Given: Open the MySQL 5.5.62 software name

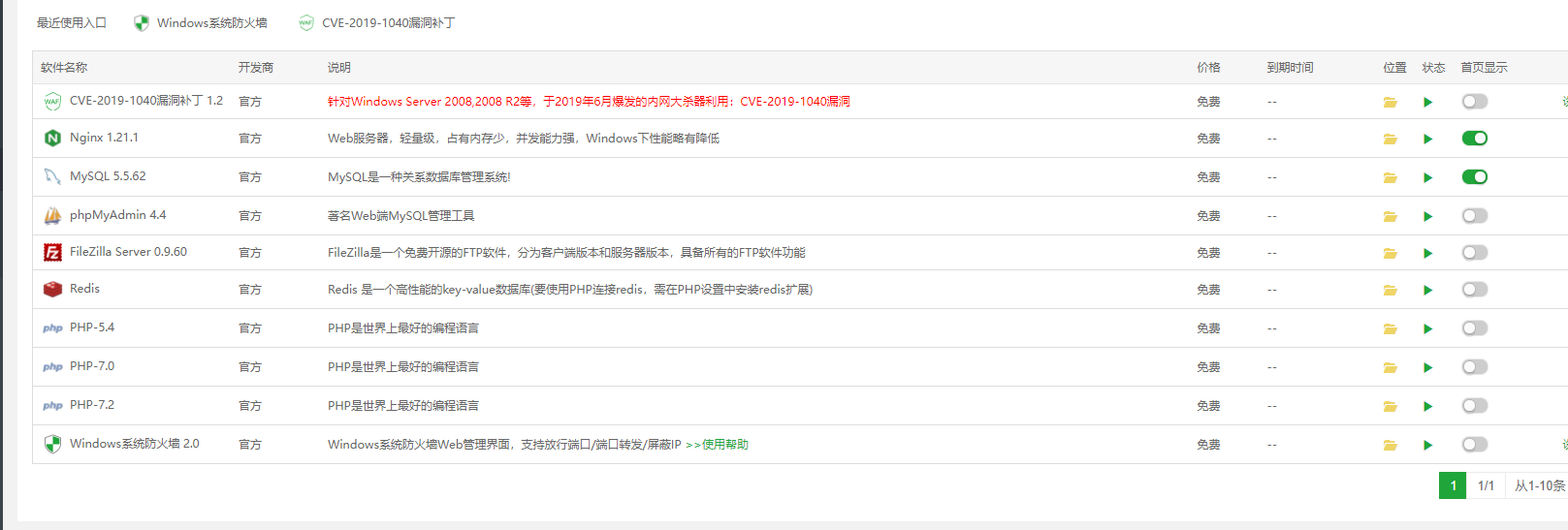Looking at the screenshot, I should point(108,176).
